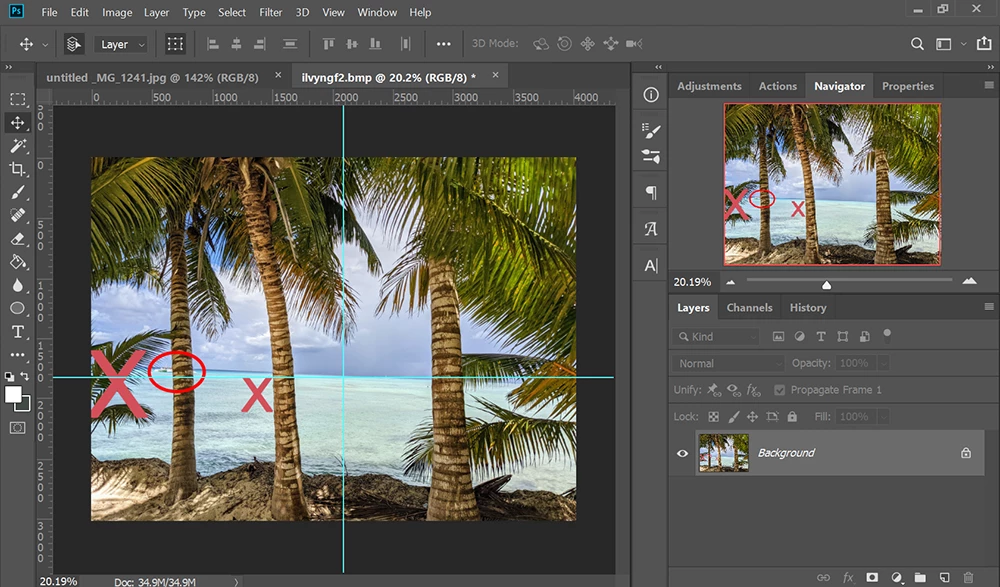This screenshot has height=587, width=1000.
Task: Open the Auto-Select Layer dropdown
Action: click(121, 44)
